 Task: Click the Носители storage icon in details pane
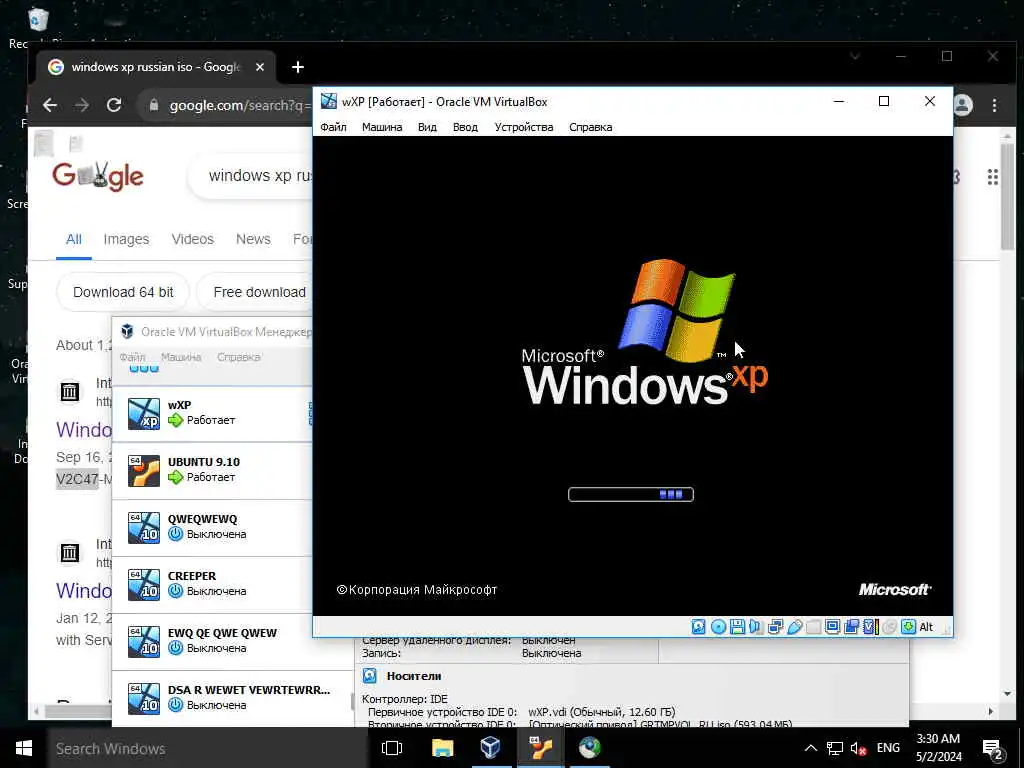tap(370, 676)
